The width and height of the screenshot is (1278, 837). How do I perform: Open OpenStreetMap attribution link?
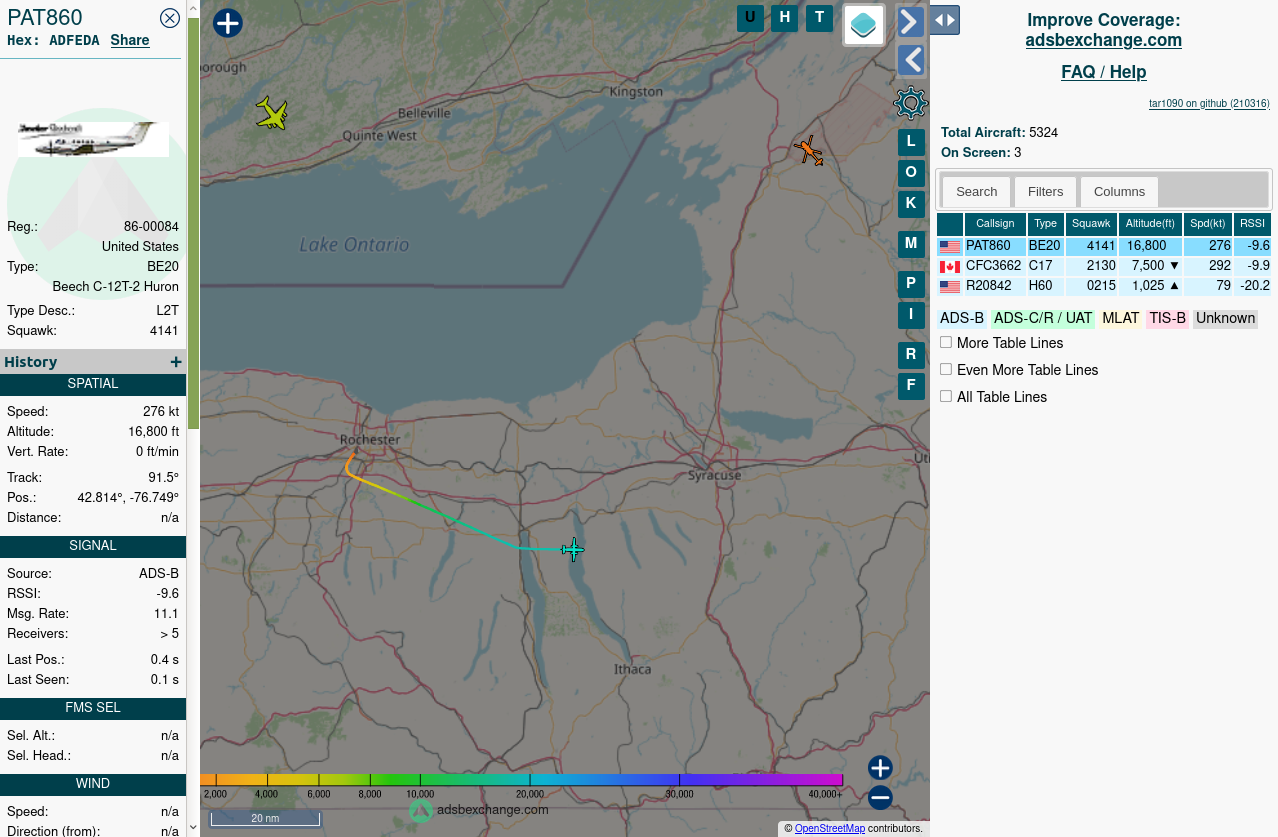[x=830, y=828]
